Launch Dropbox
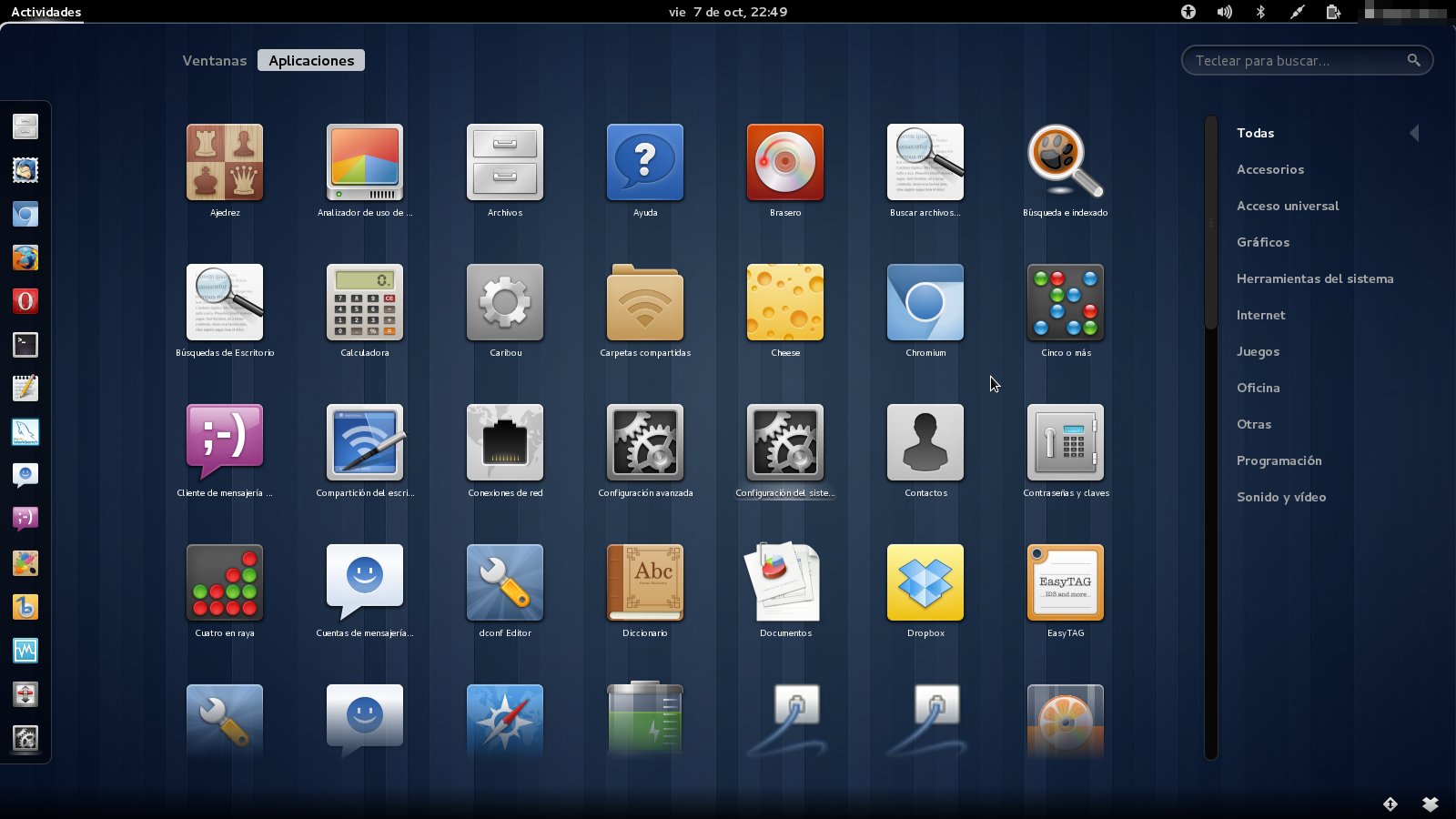The width and height of the screenshot is (1456, 819). [x=925, y=582]
